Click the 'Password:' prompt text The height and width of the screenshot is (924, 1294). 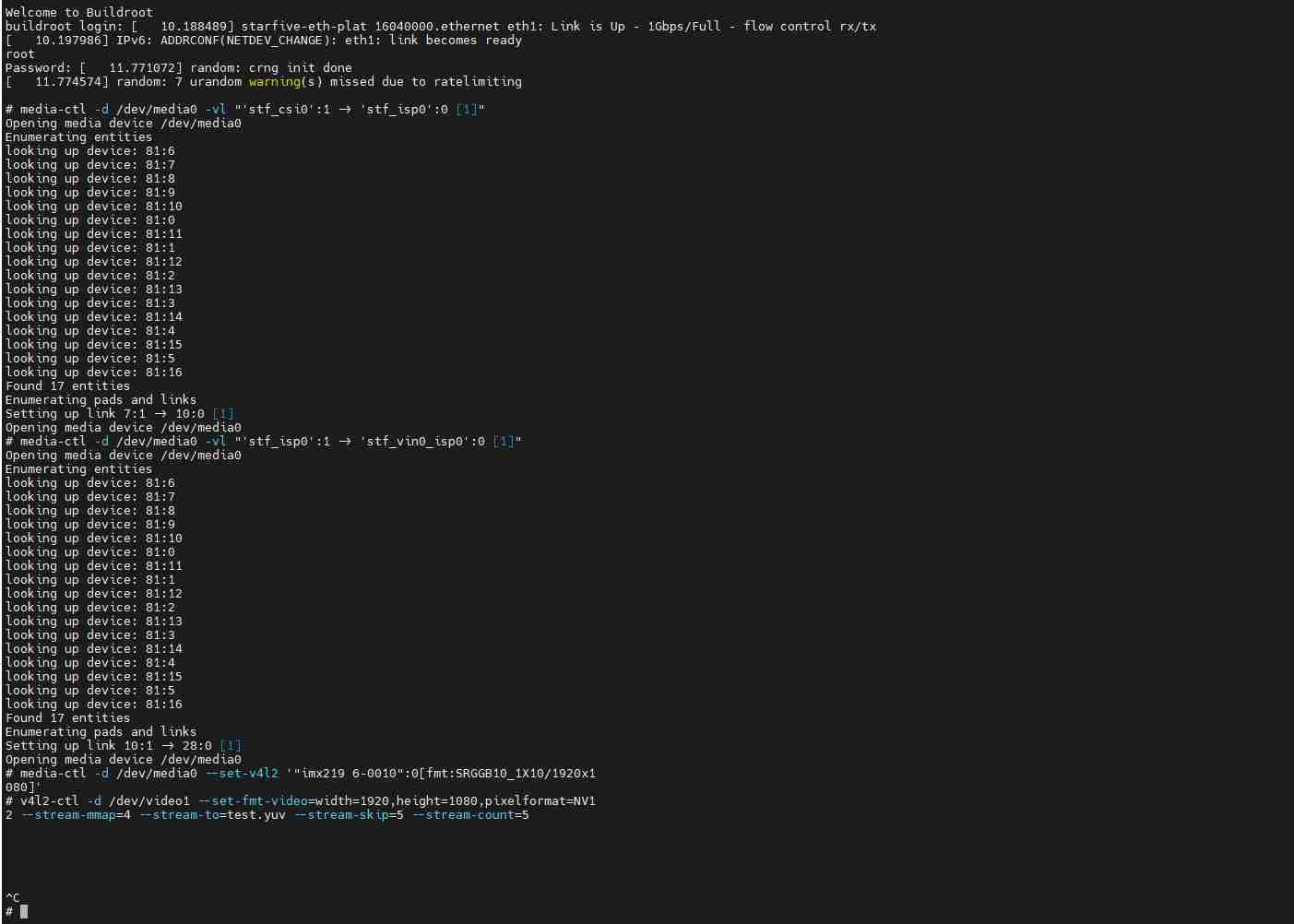(38, 67)
